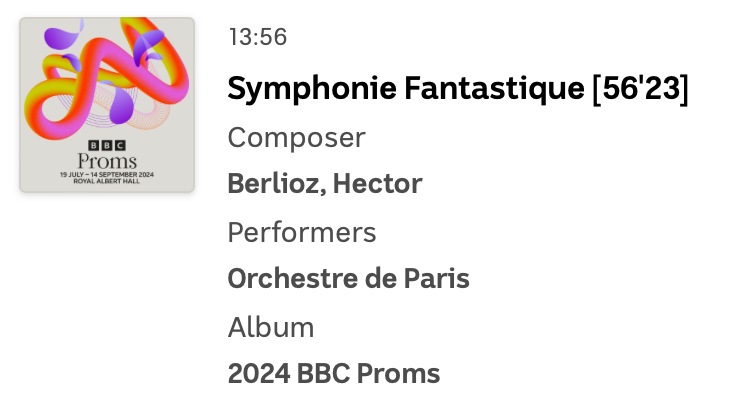Screen dimensions: 752x408
Task: Click the 19 July – 14 September date text
Action: pyautogui.click(x=107, y=174)
